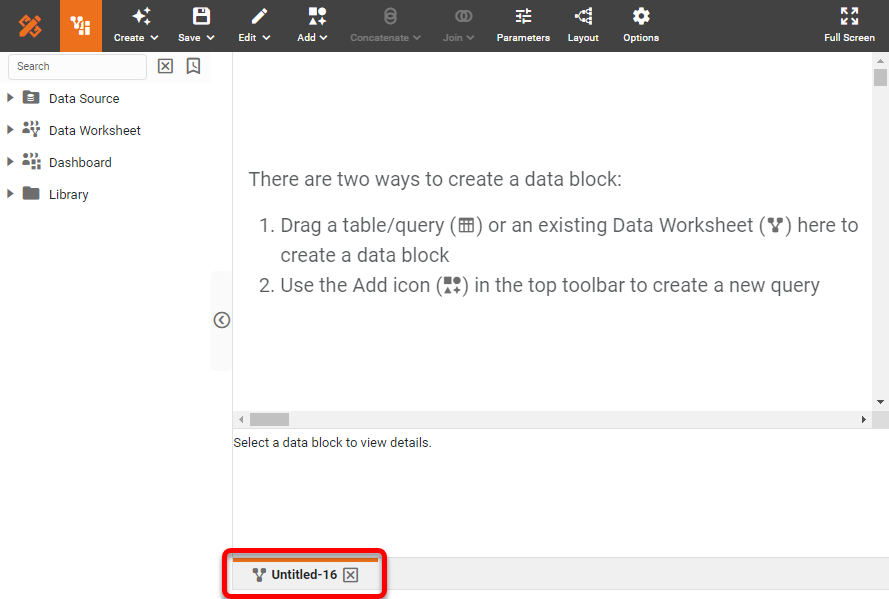
Task: Expand the Dashboard tree node
Action: pyautogui.click(x=10, y=162)
